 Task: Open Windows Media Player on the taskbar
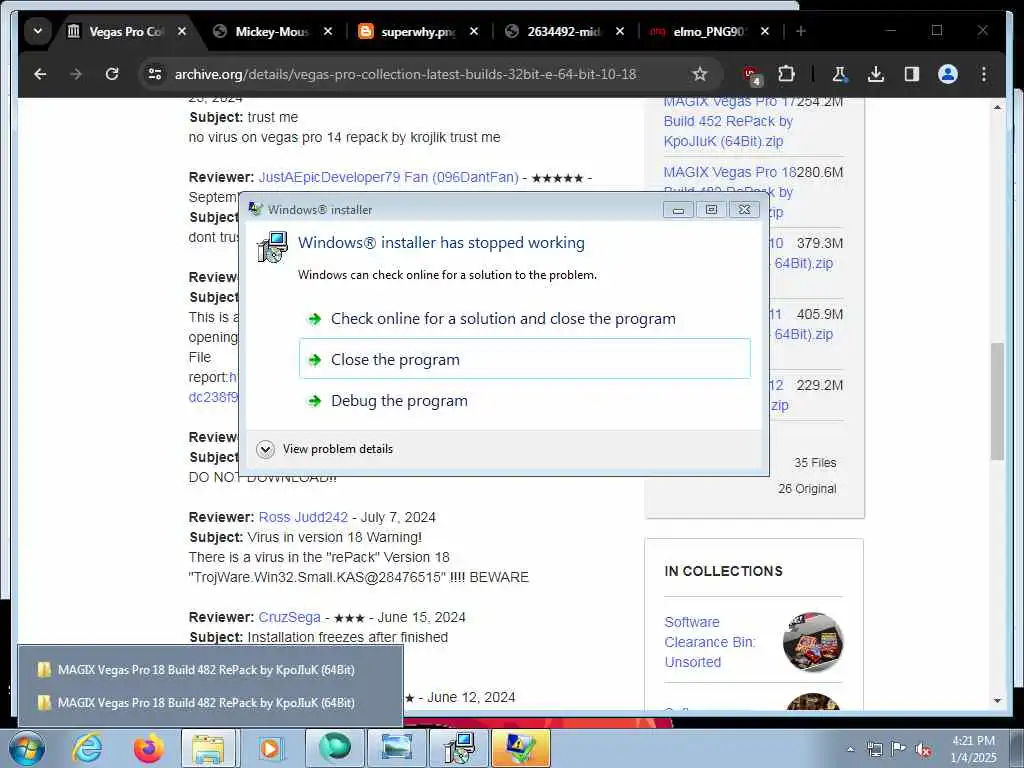[270, 748]
